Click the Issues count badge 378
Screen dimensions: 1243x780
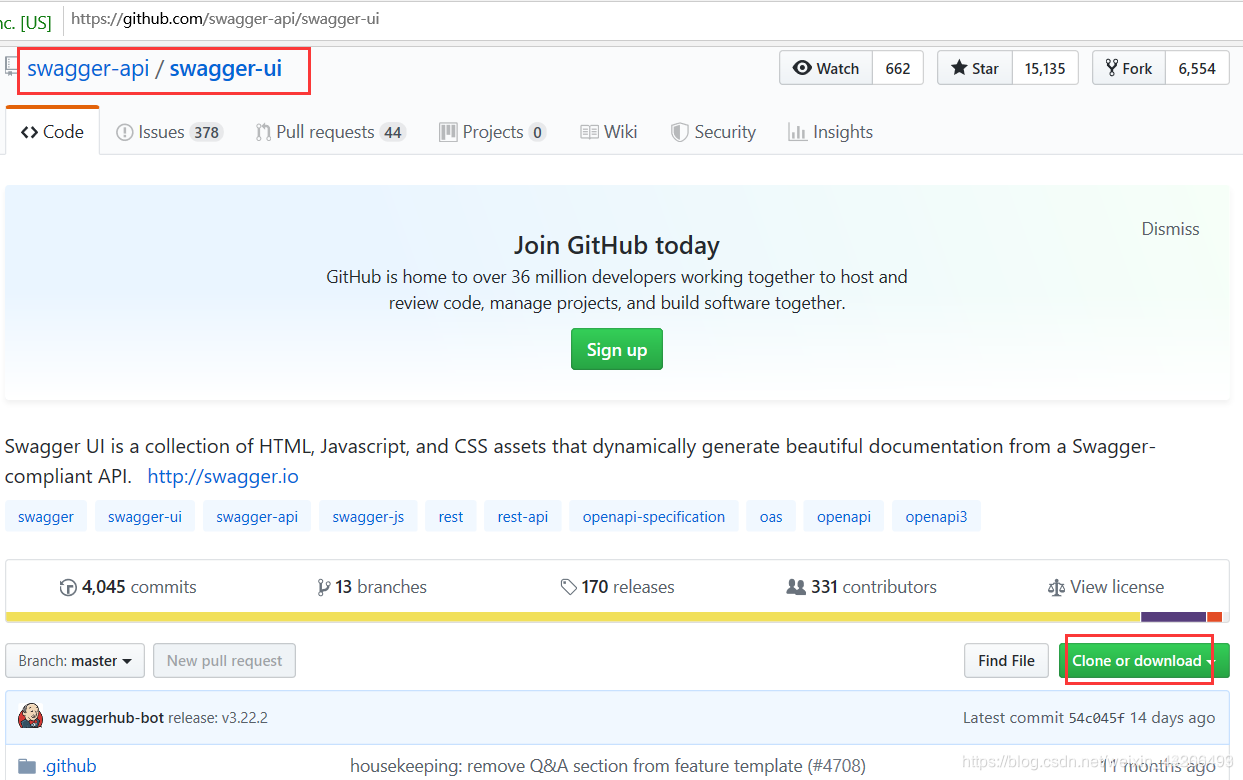click(x=207, y=133)
